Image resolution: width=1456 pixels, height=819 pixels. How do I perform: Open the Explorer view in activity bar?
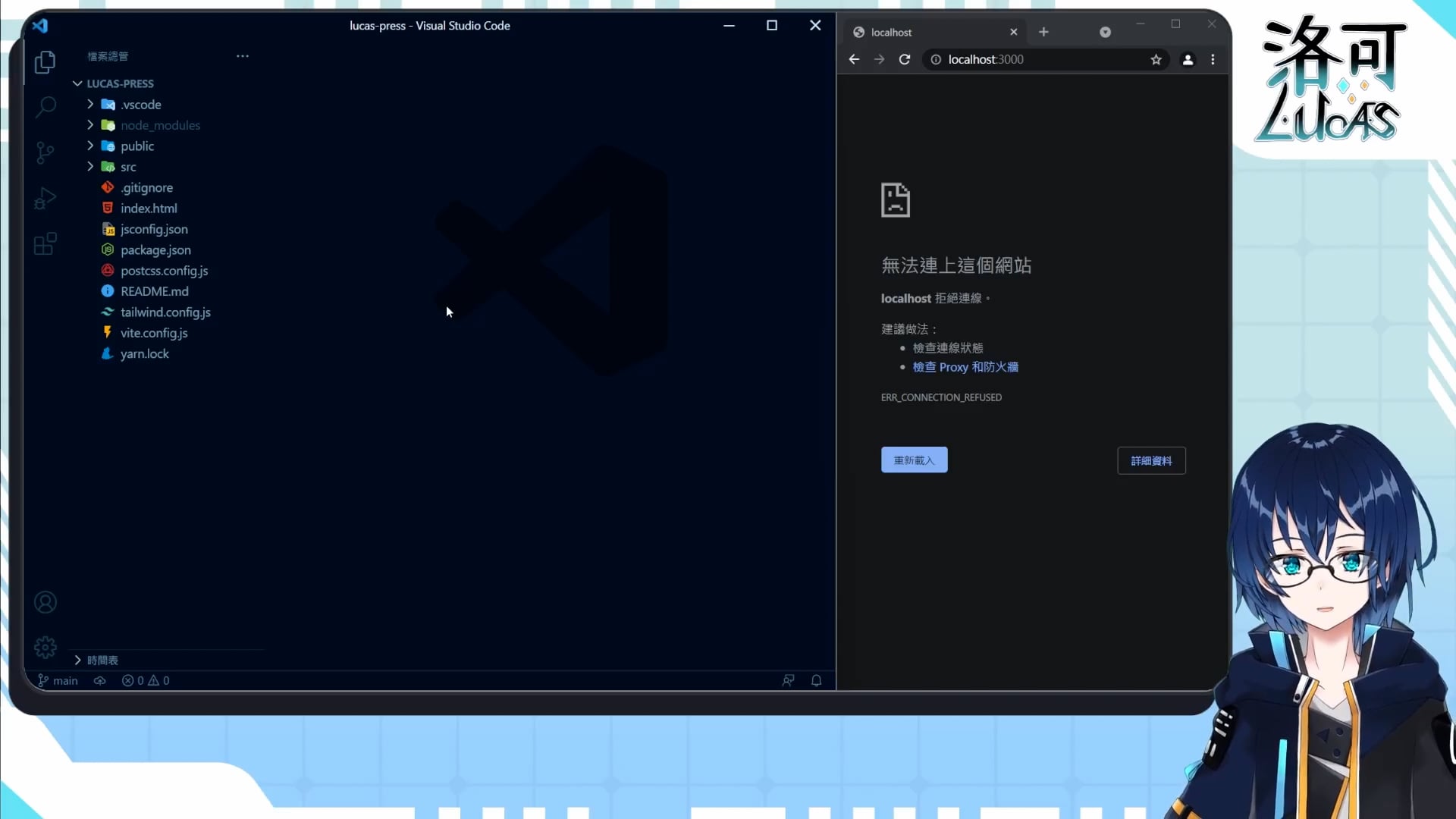[x=45, y=62]
